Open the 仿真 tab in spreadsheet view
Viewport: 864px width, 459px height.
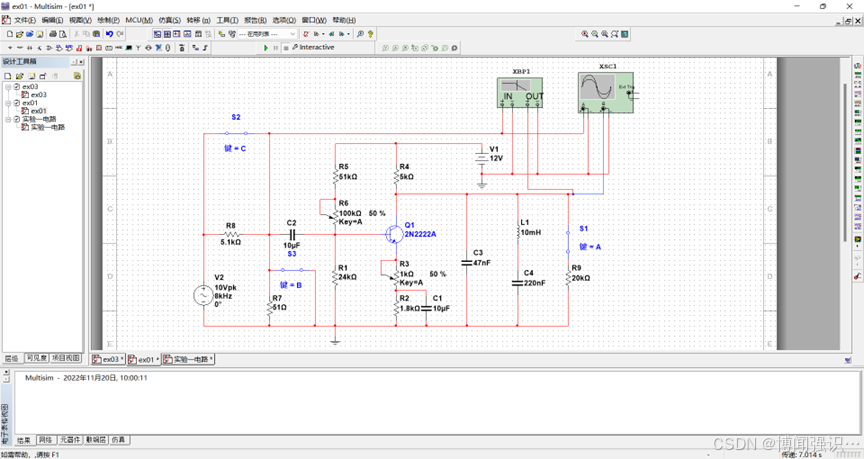tap(118, 440)
